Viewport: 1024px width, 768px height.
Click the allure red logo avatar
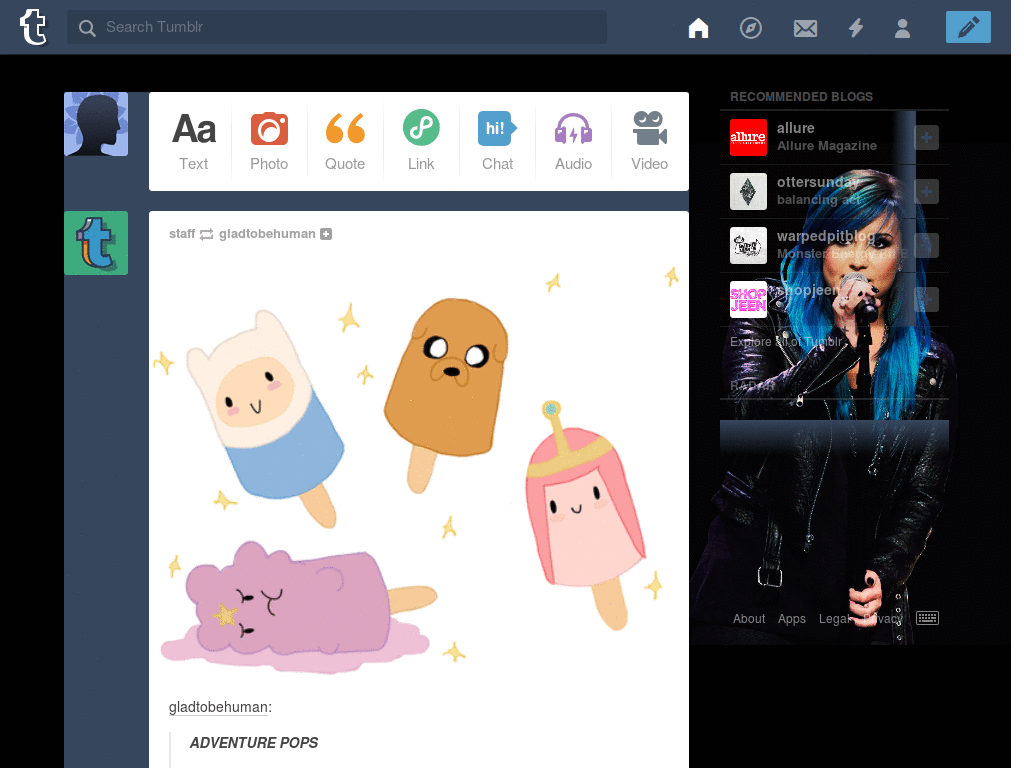click(748, 138)
